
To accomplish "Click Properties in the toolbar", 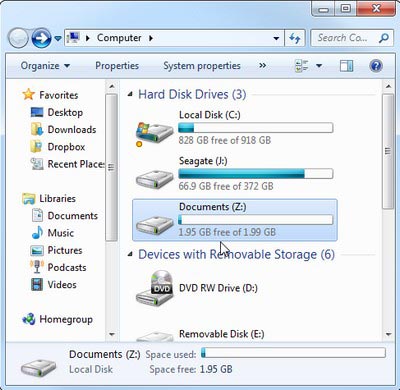I will (117, 66).
